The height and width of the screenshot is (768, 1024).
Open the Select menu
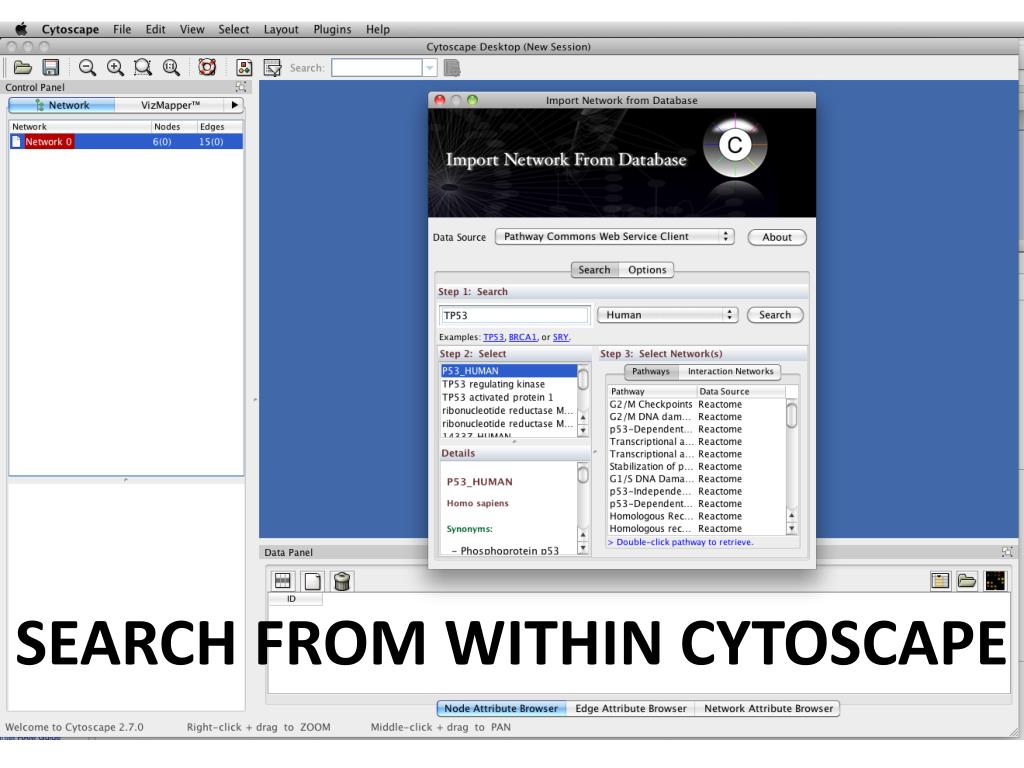234,29
